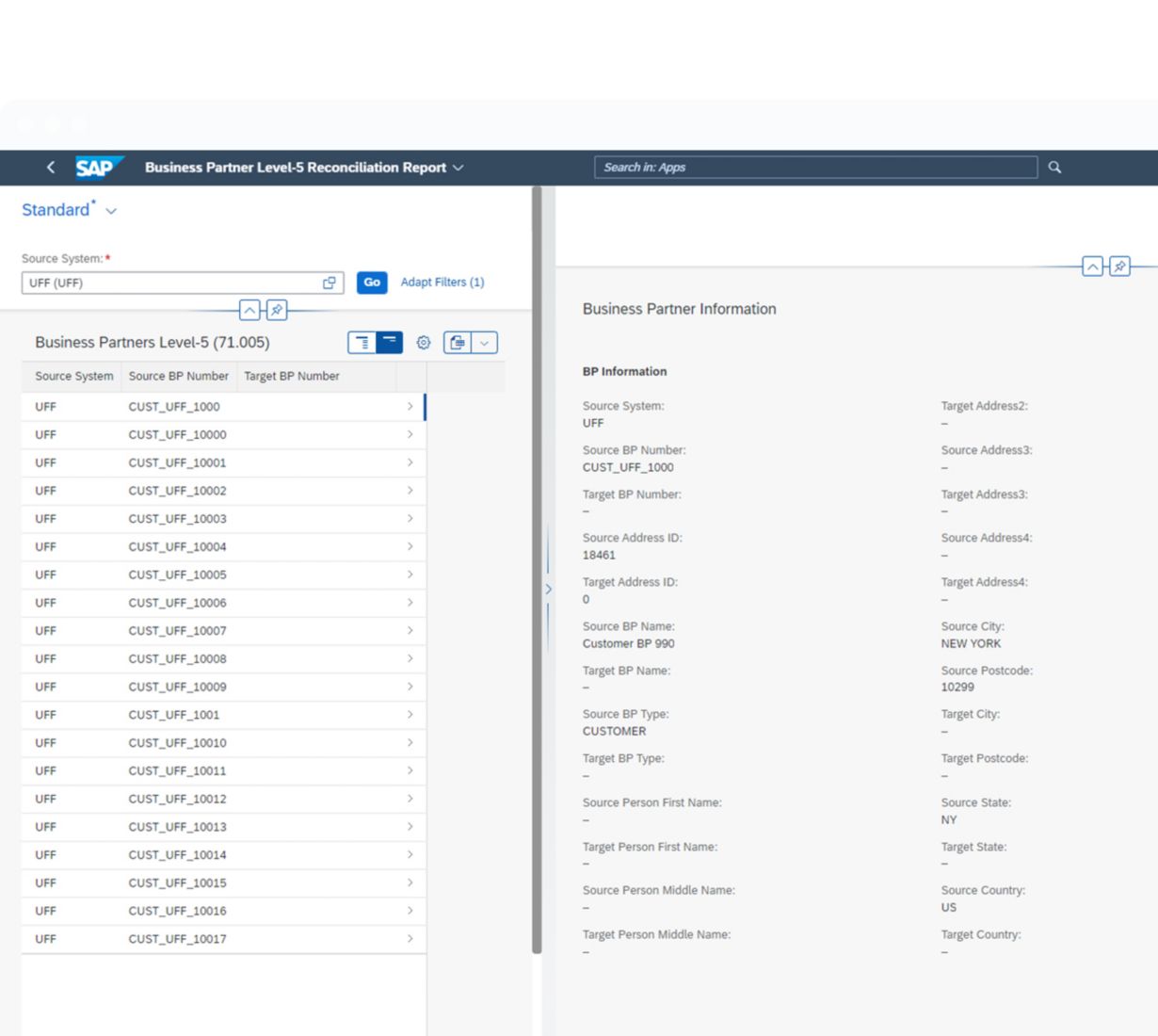This screenshot has height=1036, width=1158.
Task: Open the Standard view variant dropdown
Action: point(111,211)
